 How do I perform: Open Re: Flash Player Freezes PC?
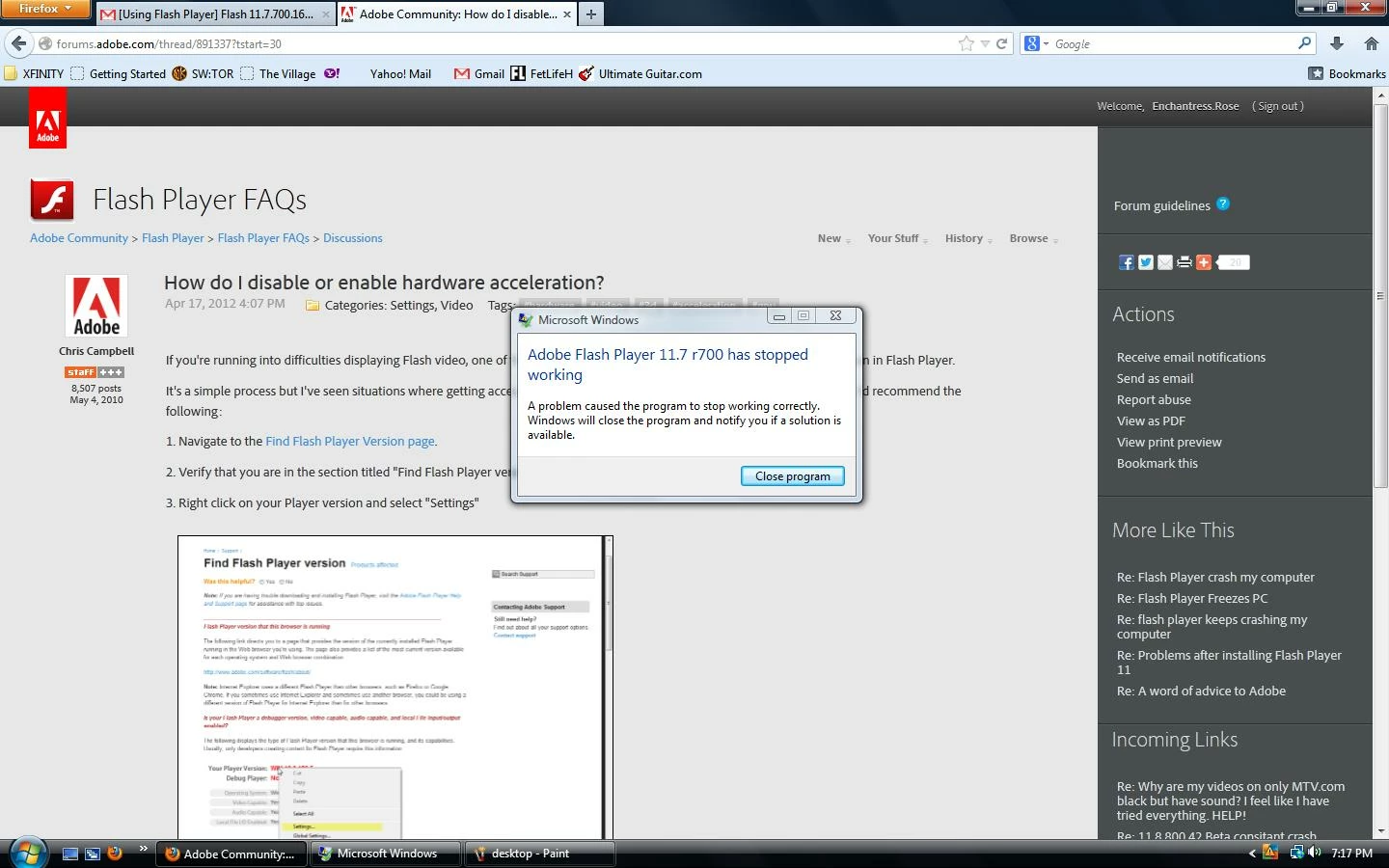click(x=1192, y=598)
